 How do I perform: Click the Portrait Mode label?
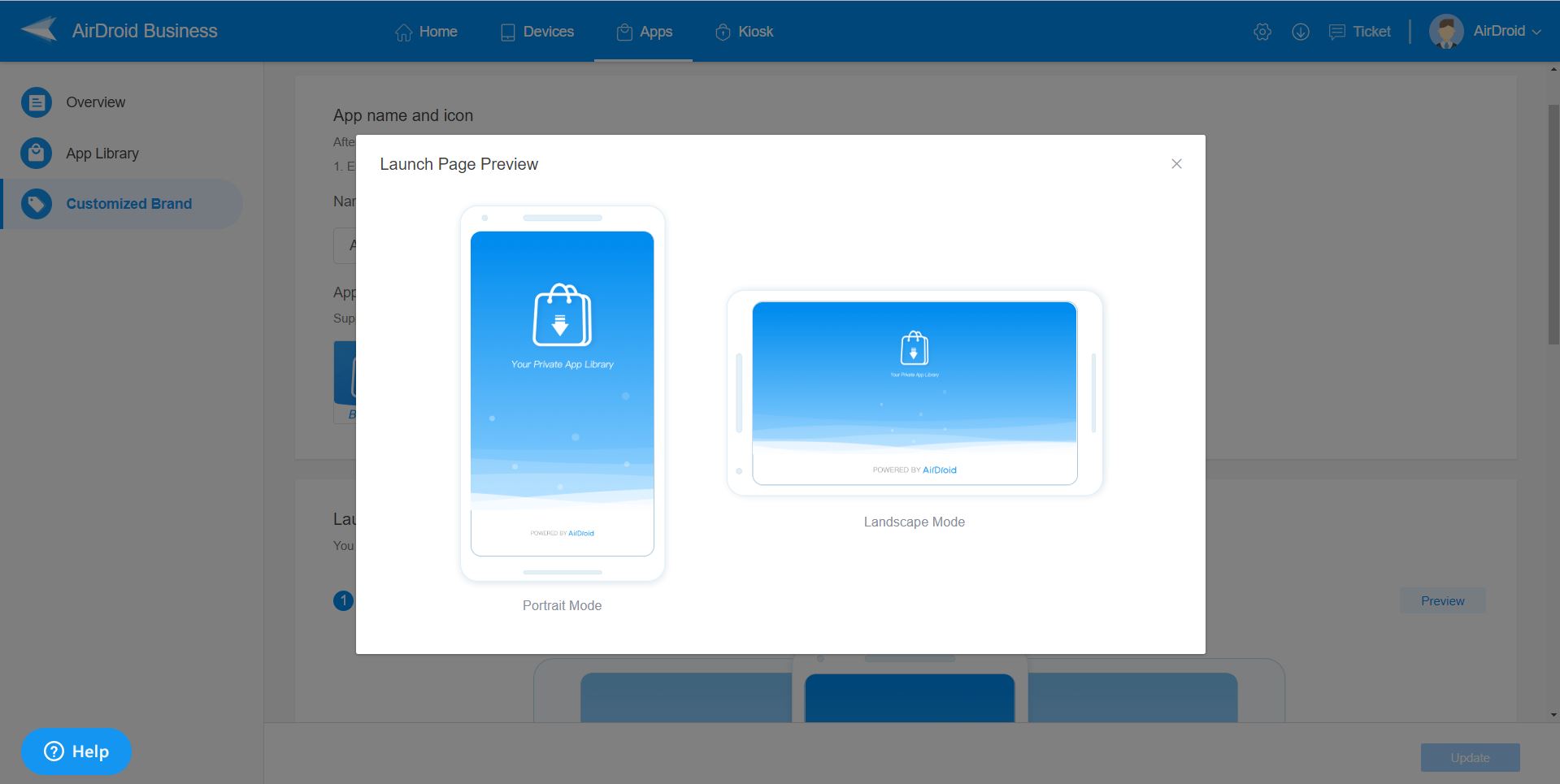[x=562, y=605]
